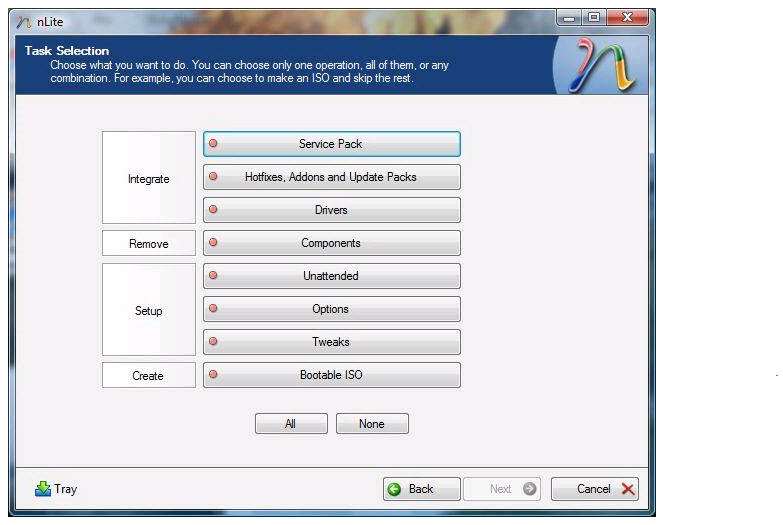783x525 pixels.
Task: Enable the Tweaks setup task
Action: pyautogui.click(x=331, y=342)
